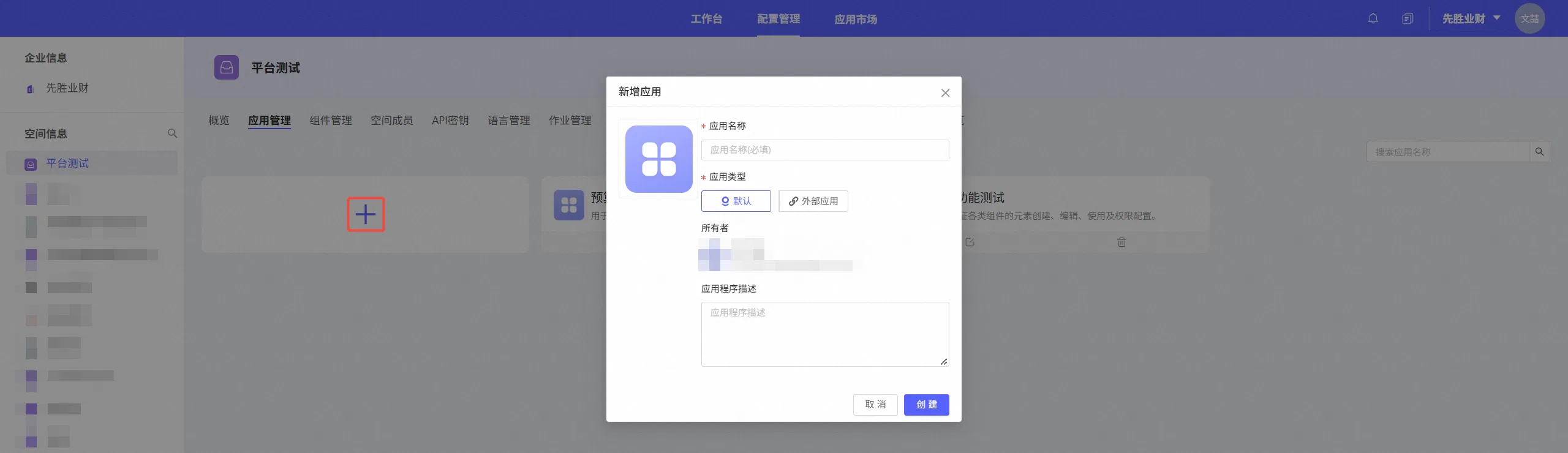Open the 应用管理 tab
This screenshot has height=453, width=1568.
click(x=269, y=121)
